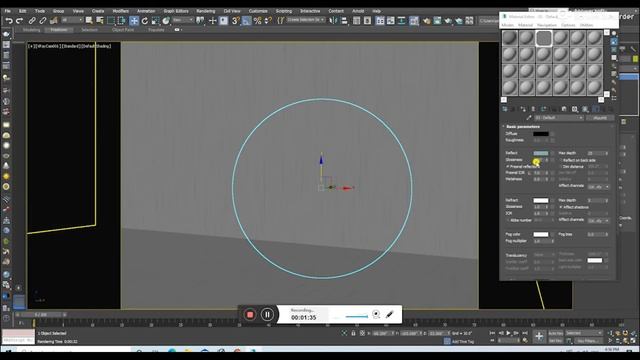The height and width of the screenshot is (360, 640).
Task: Toggle the Angle Snap button
Action: (x=246, y=20)
